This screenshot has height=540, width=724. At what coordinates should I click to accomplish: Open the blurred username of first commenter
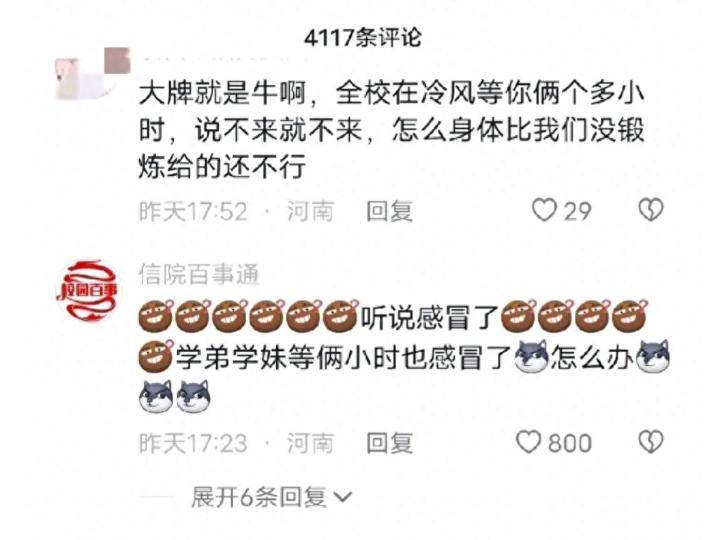coord(222,59)
